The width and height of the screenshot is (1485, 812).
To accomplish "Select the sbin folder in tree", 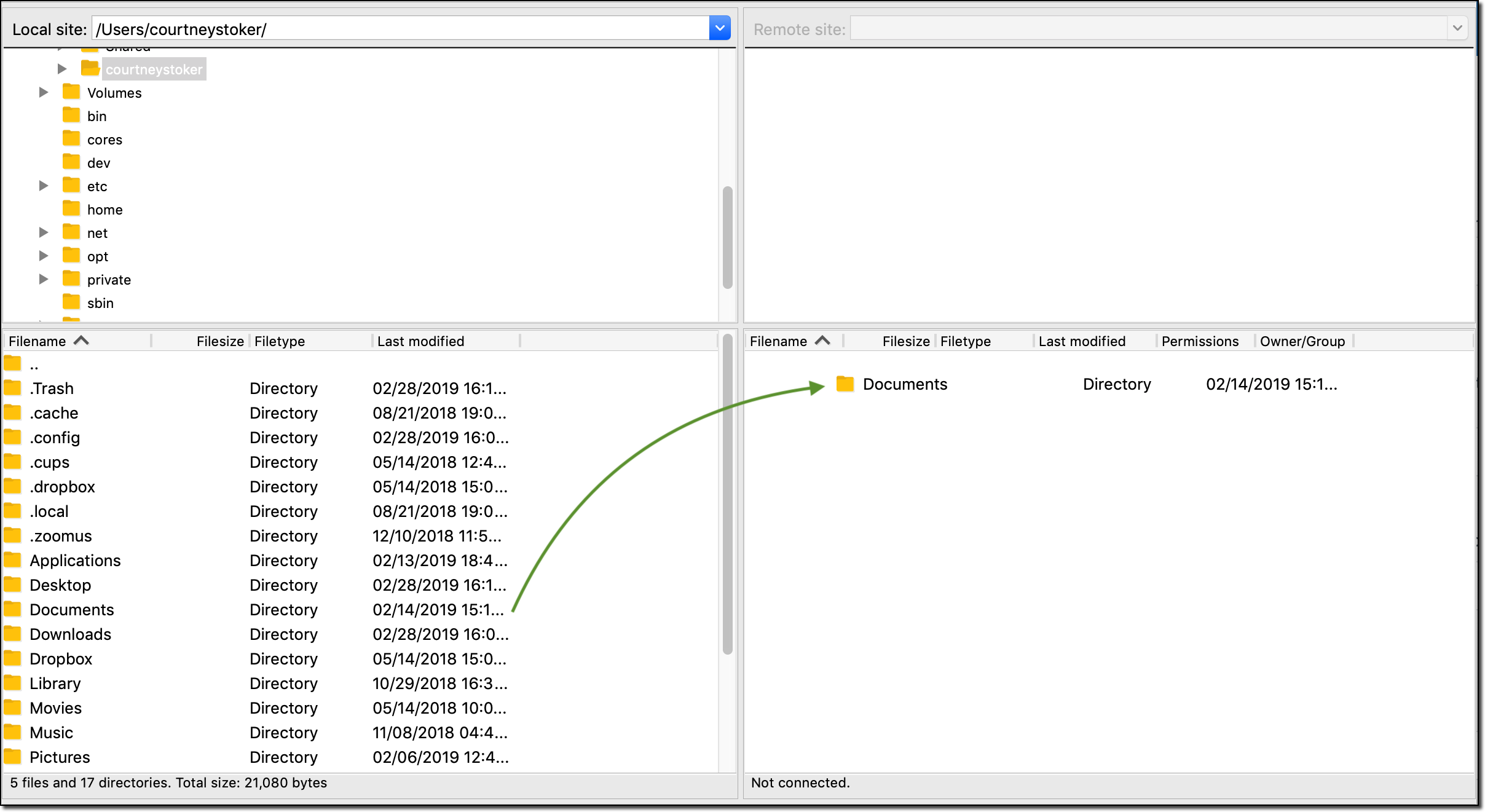I will (100, 303).
